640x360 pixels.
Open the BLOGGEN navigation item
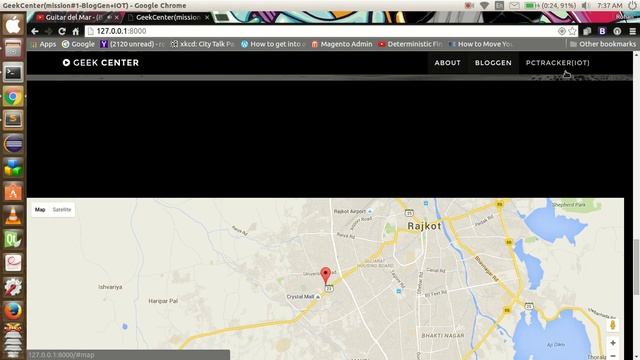coord(493,63)
